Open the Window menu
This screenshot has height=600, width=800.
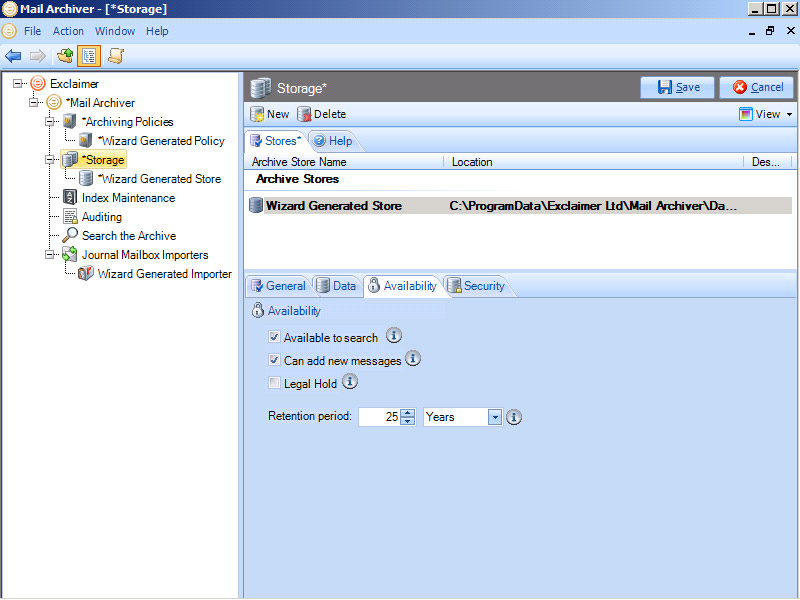pos(115,31)
